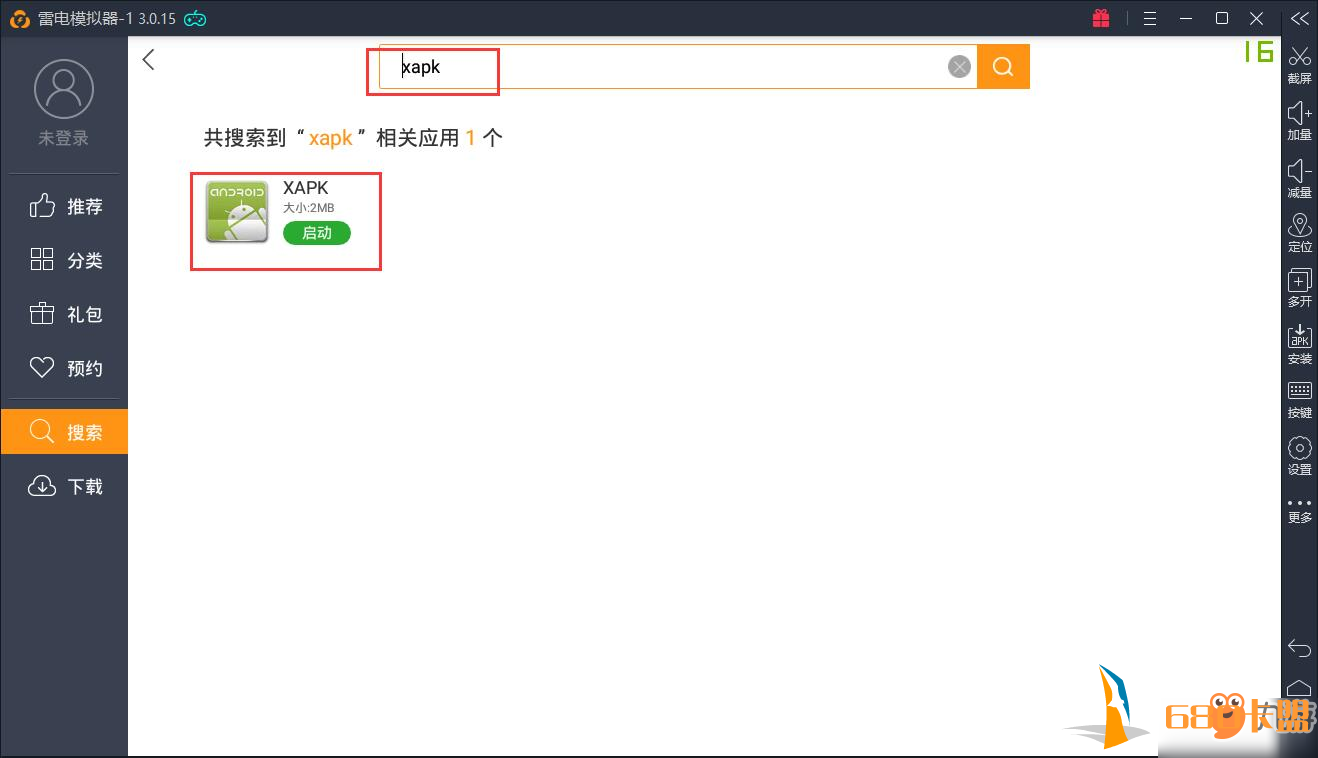Click the 未登录 not-logged-in label
The width and height of the screenshot is (1318, 758).
click(x=63, y=138)
